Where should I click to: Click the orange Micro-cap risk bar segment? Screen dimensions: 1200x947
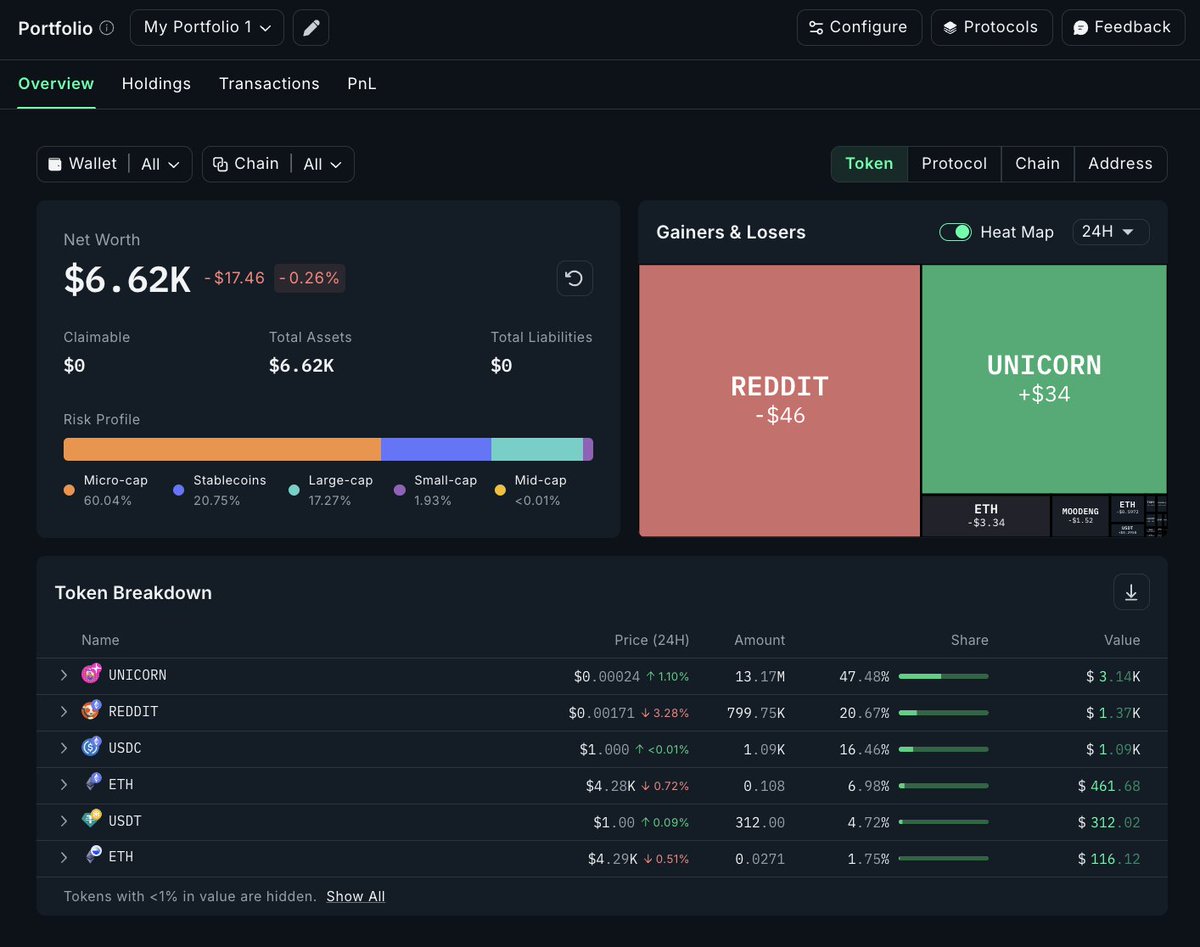tap(222, 449)
